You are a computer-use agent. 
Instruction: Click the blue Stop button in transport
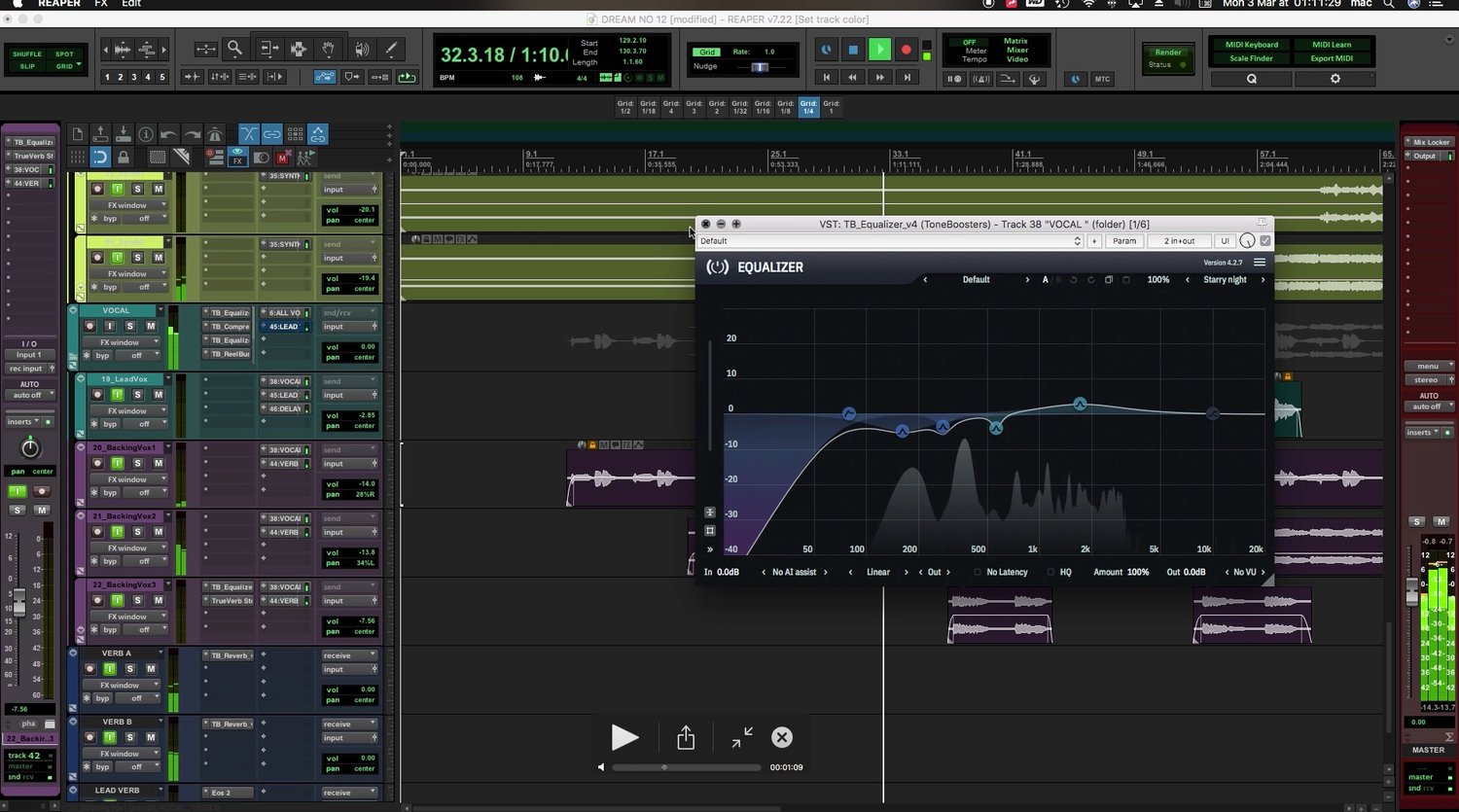[853, 50]
